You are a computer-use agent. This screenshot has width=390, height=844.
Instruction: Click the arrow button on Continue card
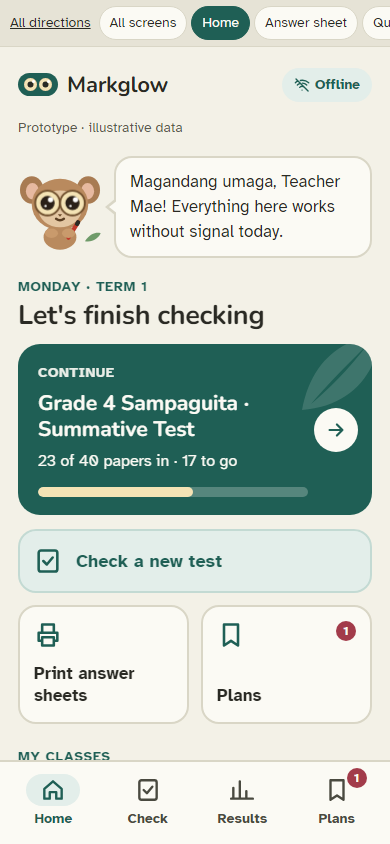click(336, 430)
